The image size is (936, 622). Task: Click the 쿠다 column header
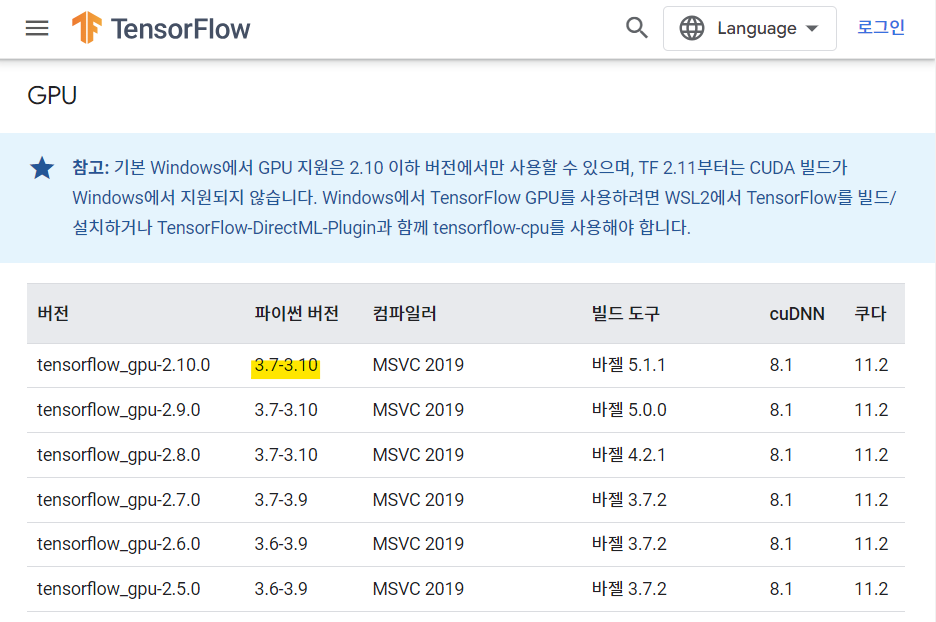[x=870, y=313]
